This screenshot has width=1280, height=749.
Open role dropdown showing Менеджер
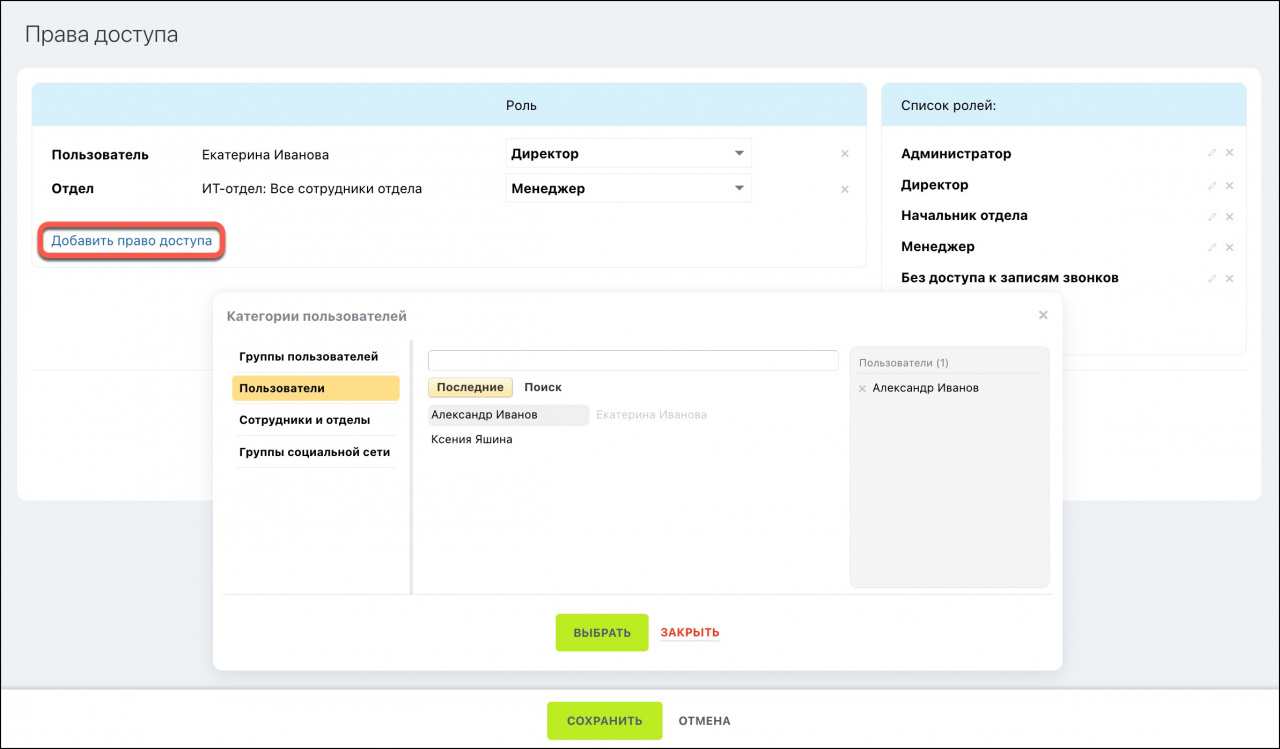(628, 188)
